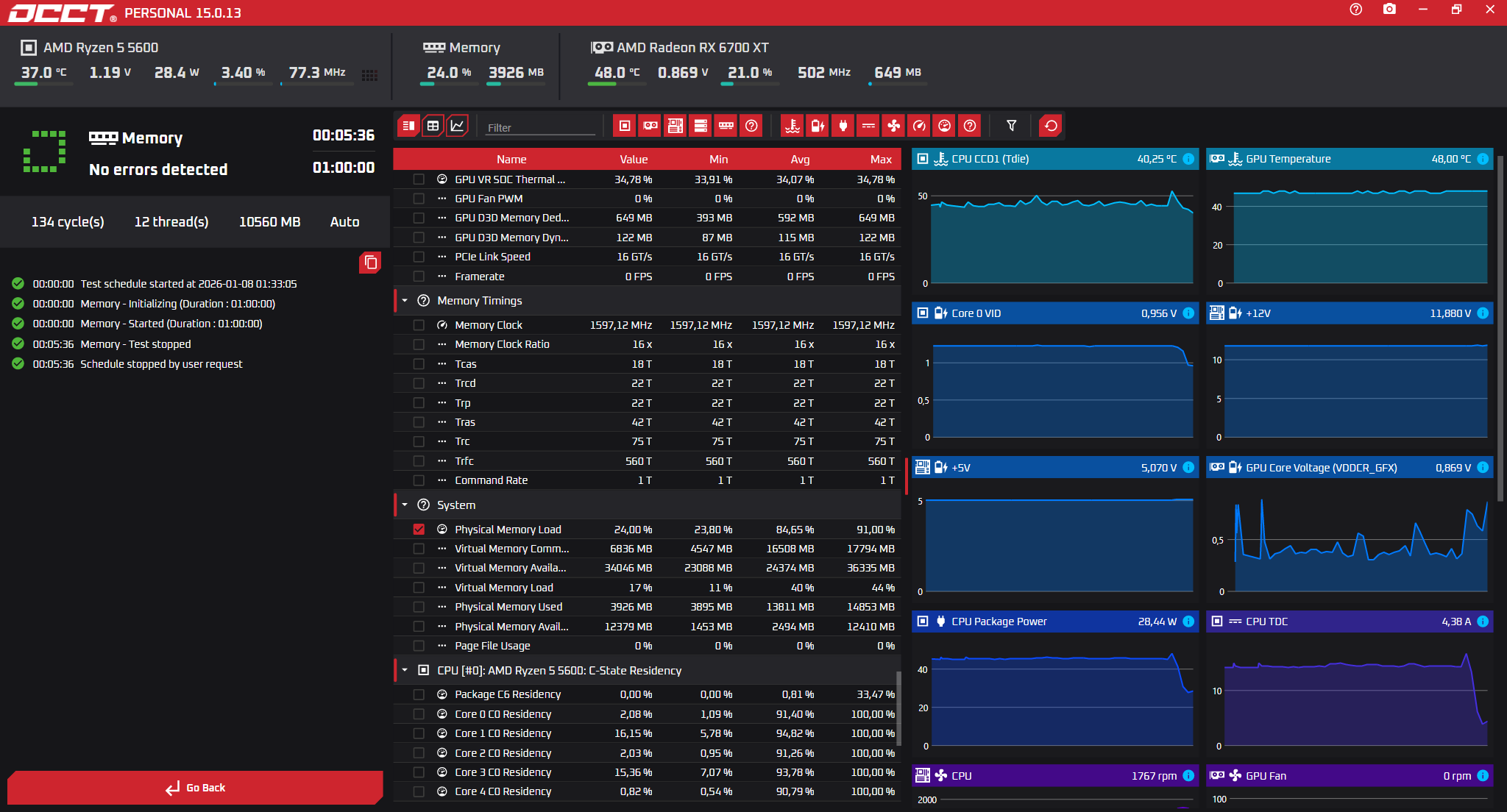Collapse the CPU C-State Residency section
Viewport: 1507px width, 812px height.
[405, 671]
